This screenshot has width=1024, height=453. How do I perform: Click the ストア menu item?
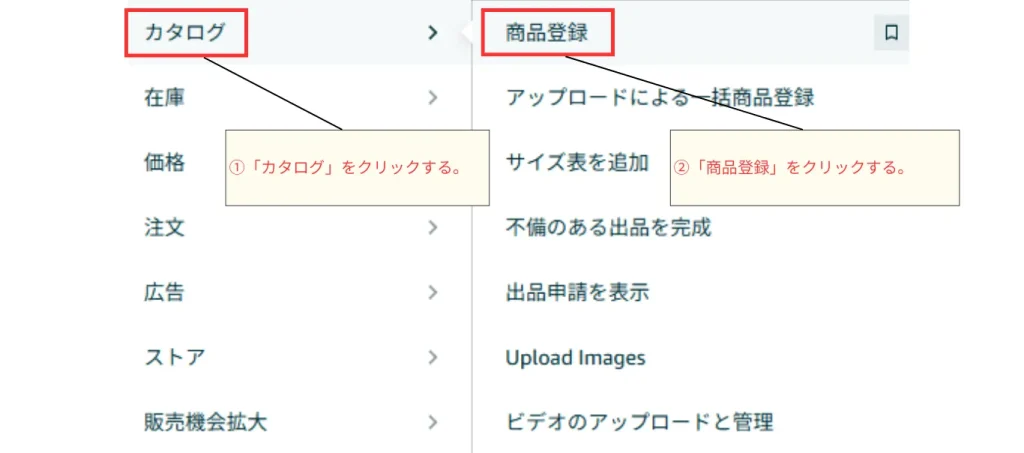point(175,357)
